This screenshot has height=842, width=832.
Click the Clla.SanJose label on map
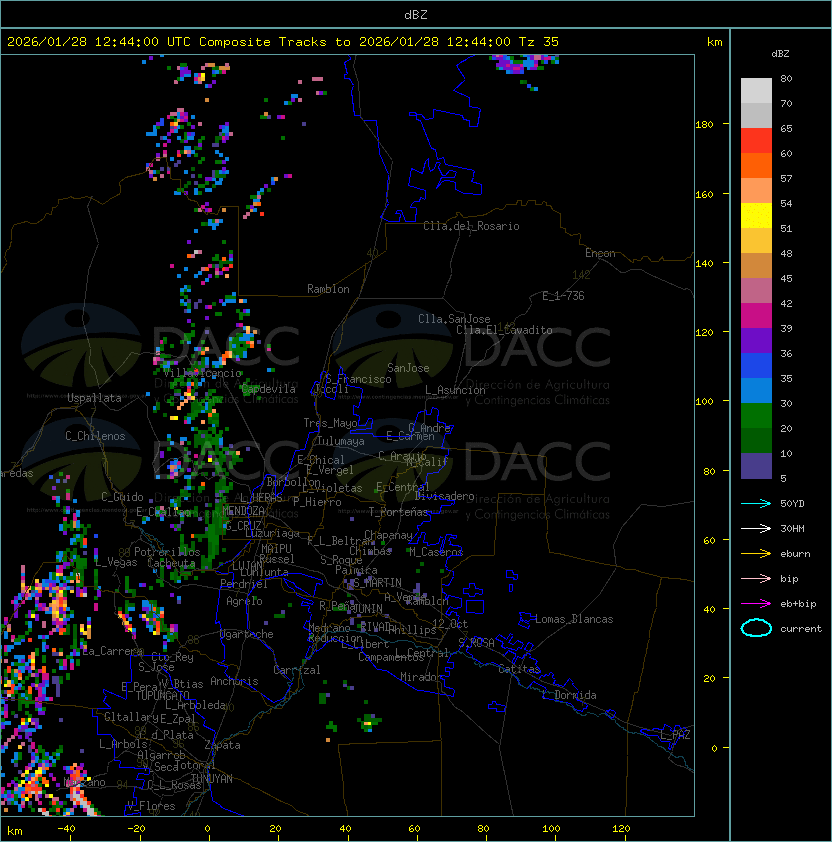(x=454, y=318)
